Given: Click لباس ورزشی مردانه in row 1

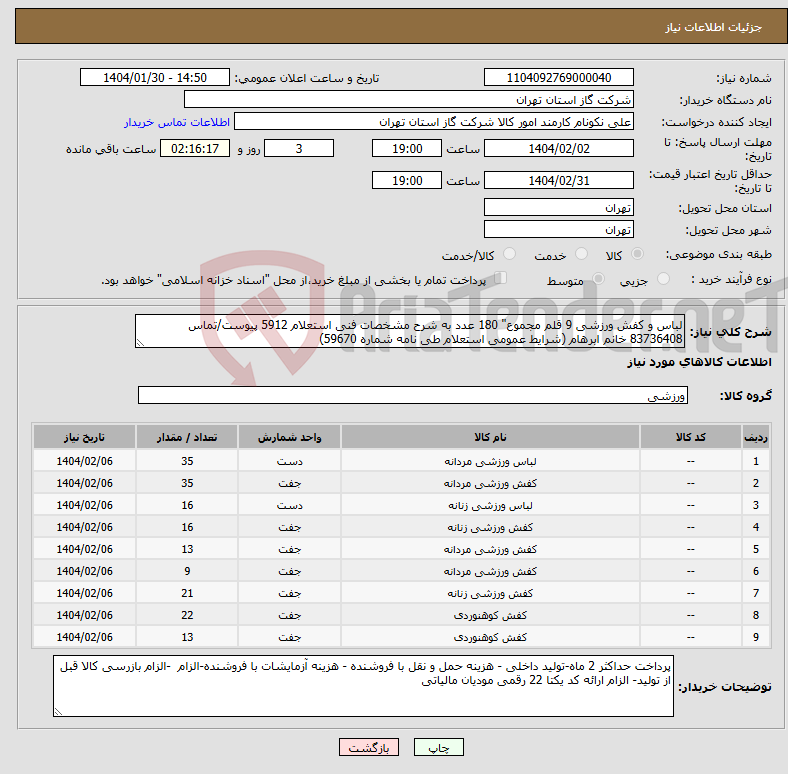Looking at the screenshot, I should click(x=490, y=461).
